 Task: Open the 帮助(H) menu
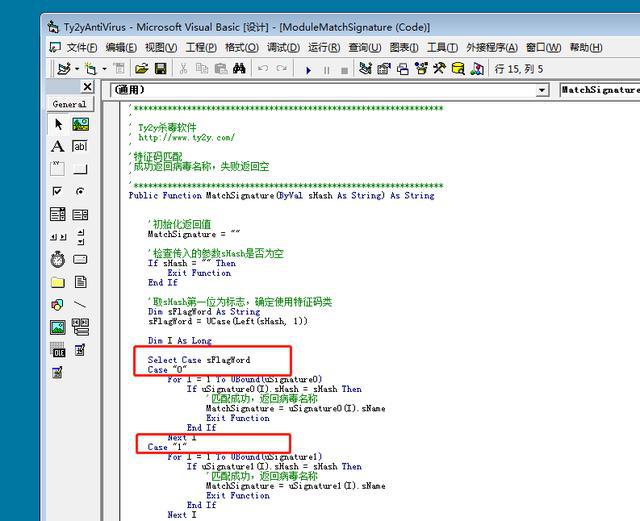click(586, 47)
